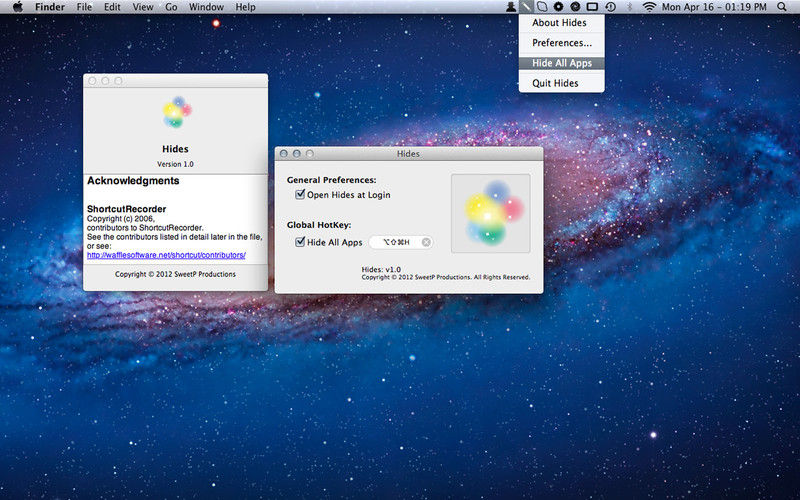
Task: Close the About Hides window
Action: [92, 81]
